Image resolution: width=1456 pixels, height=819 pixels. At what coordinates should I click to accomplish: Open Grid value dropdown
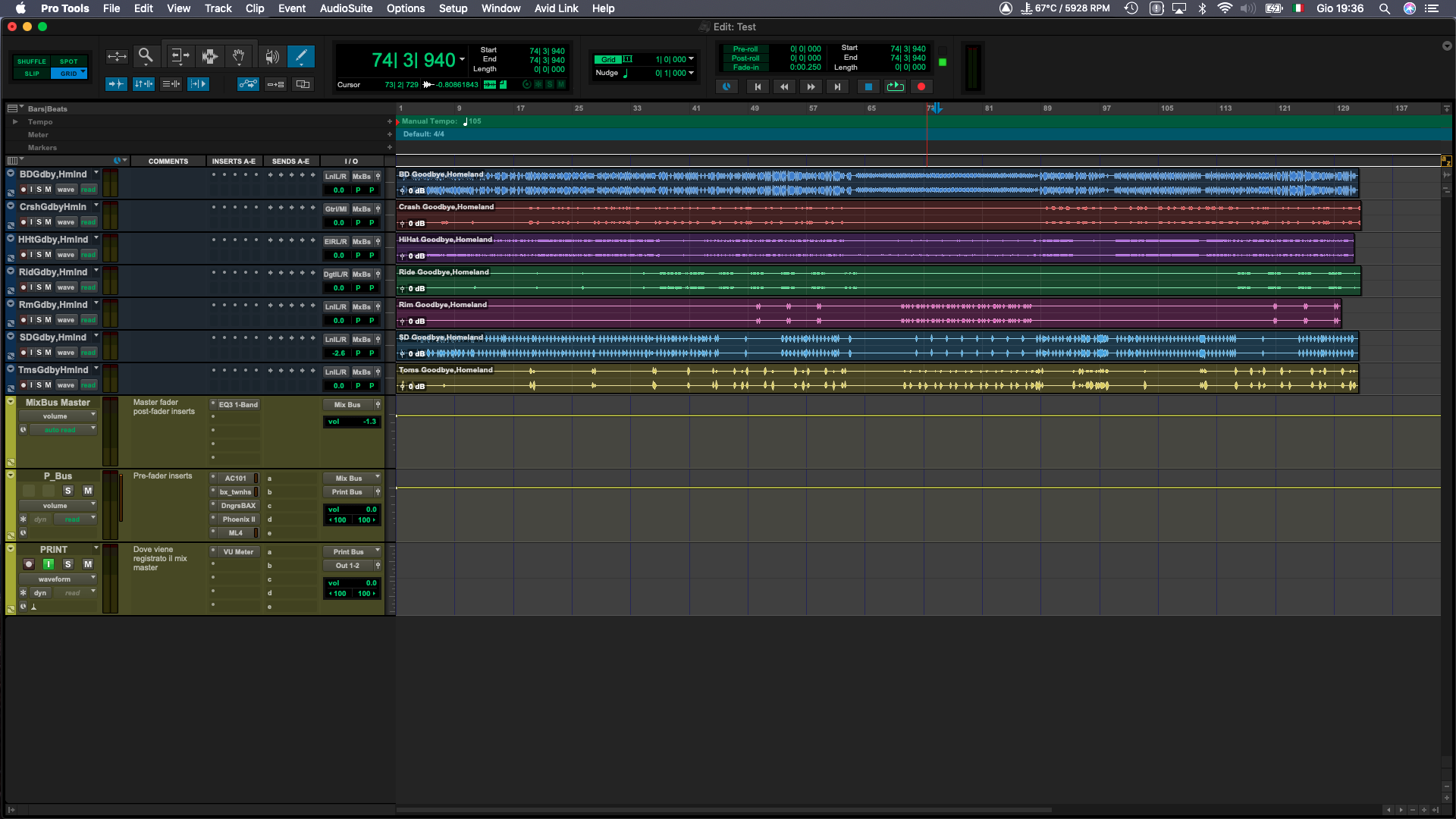pyautogui.click(x=691, y=59)
